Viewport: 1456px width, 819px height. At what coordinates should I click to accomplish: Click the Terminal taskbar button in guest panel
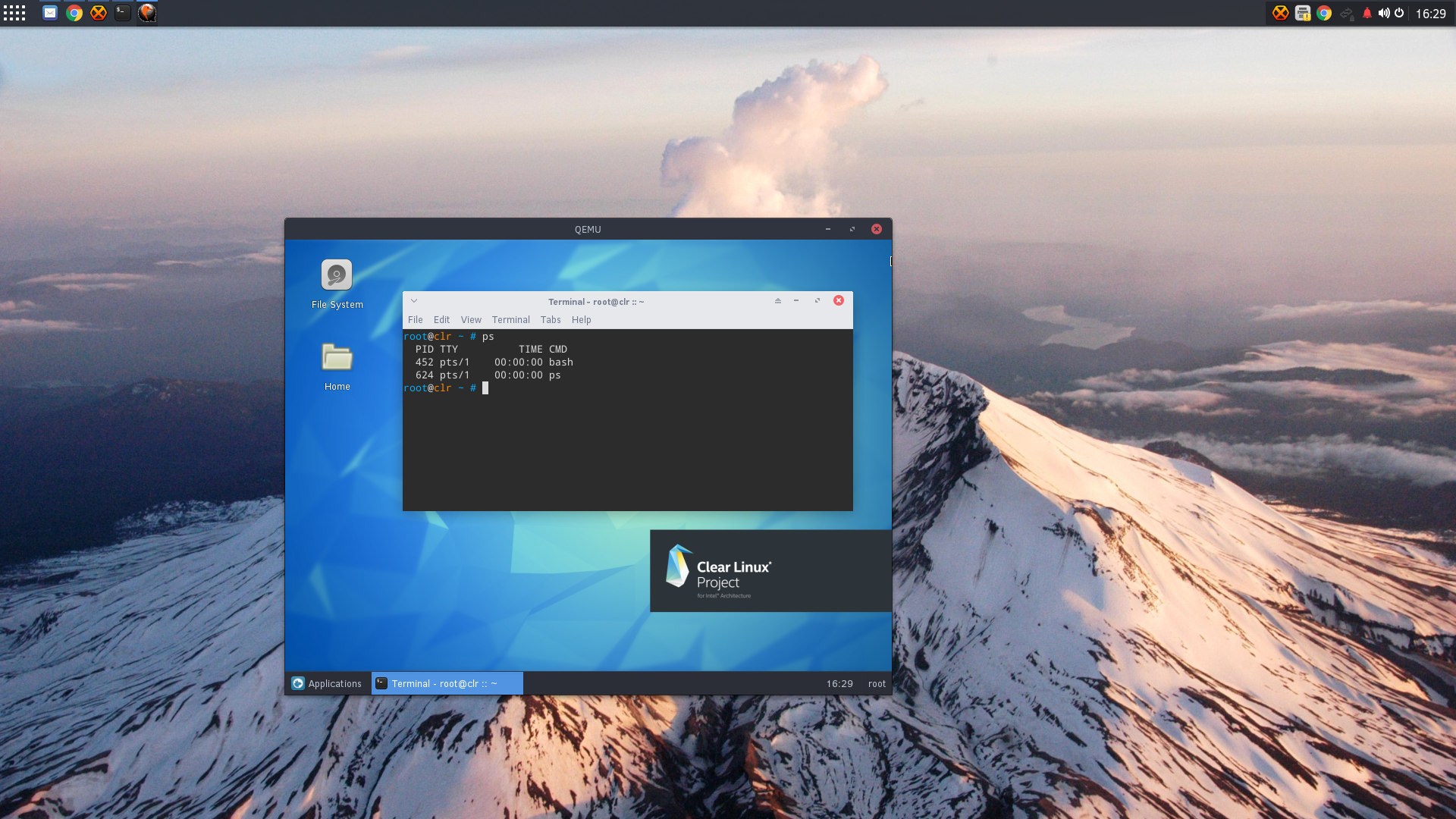point(447,683)
